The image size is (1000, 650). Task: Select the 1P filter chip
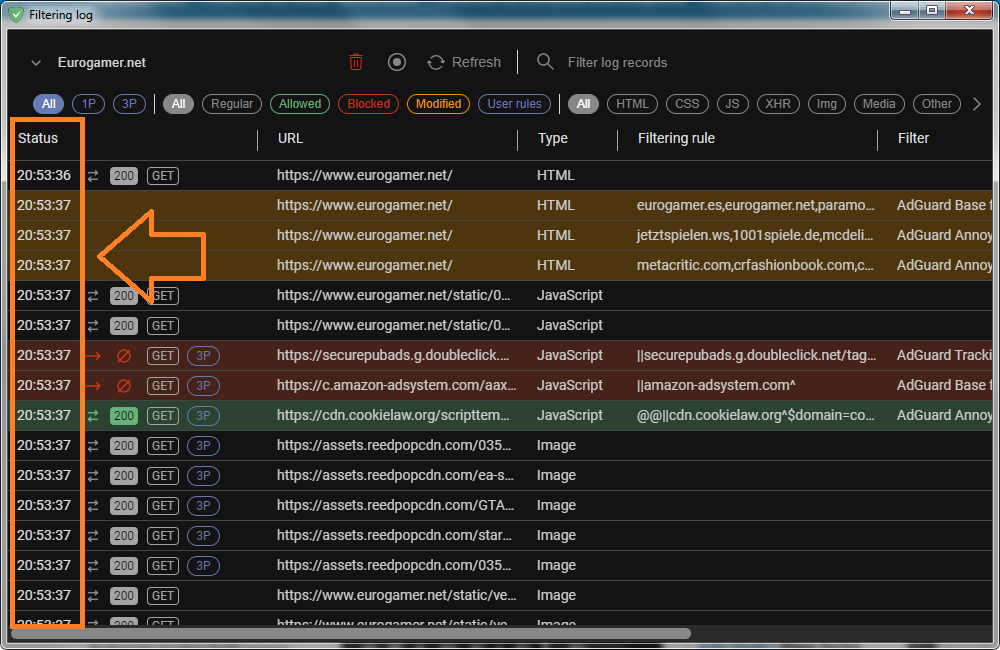tap(89, 104)
